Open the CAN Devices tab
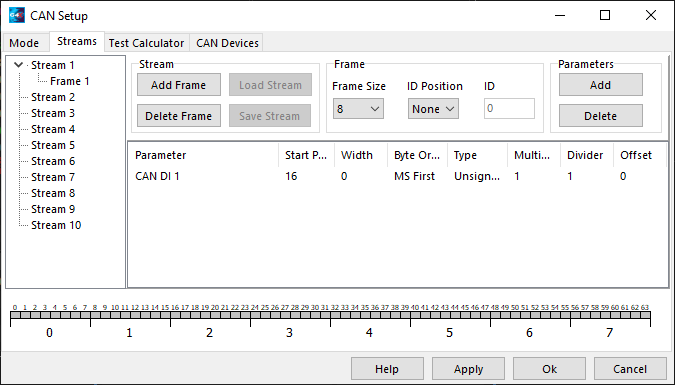This screenshot has width=675, height=385. pos(227,43)
